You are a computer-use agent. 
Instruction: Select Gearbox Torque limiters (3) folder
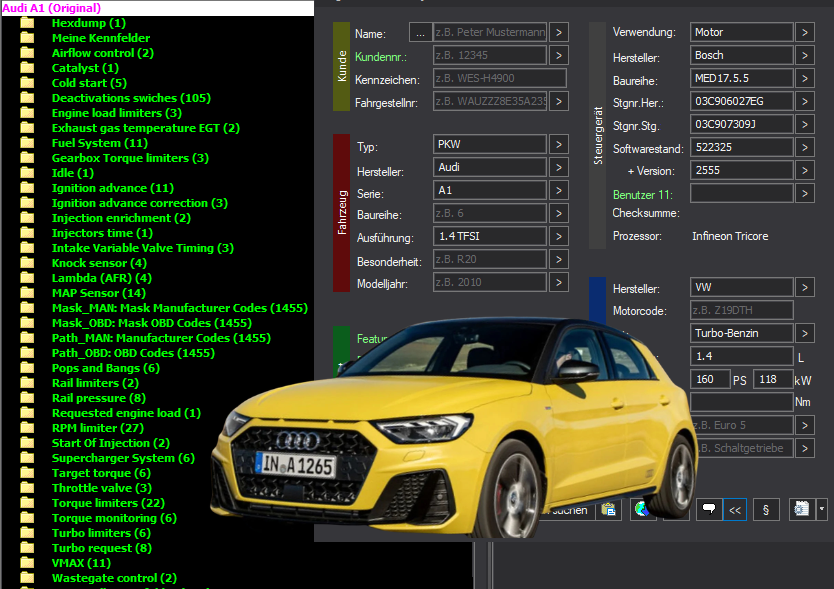(x=130, y=158)
